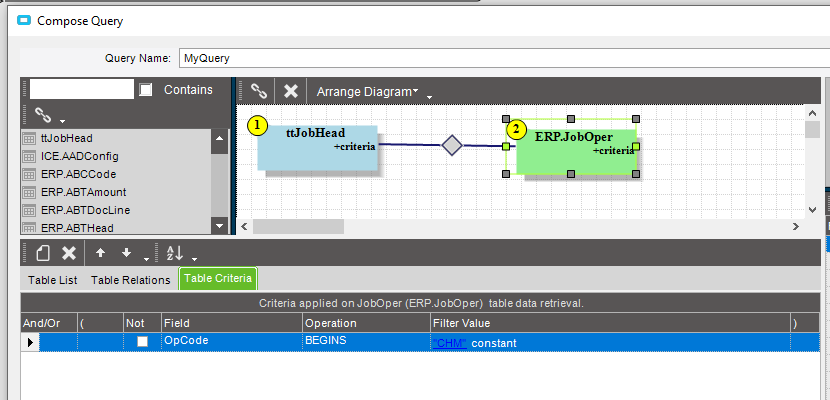Open dropdown next to the A-Z sort icon
The width and height of the screenshot is (830, 400).
coord(194,259)
